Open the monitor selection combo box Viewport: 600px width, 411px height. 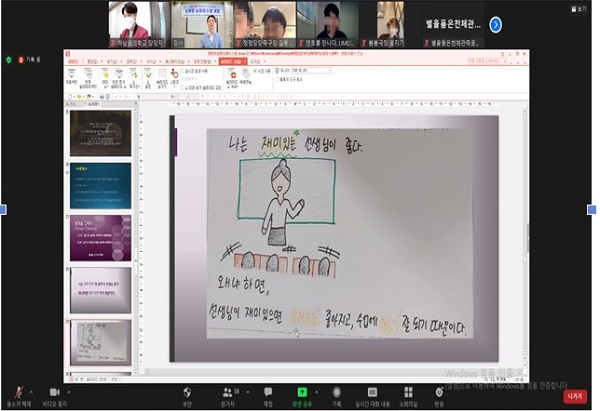click(x=311, y=71)
